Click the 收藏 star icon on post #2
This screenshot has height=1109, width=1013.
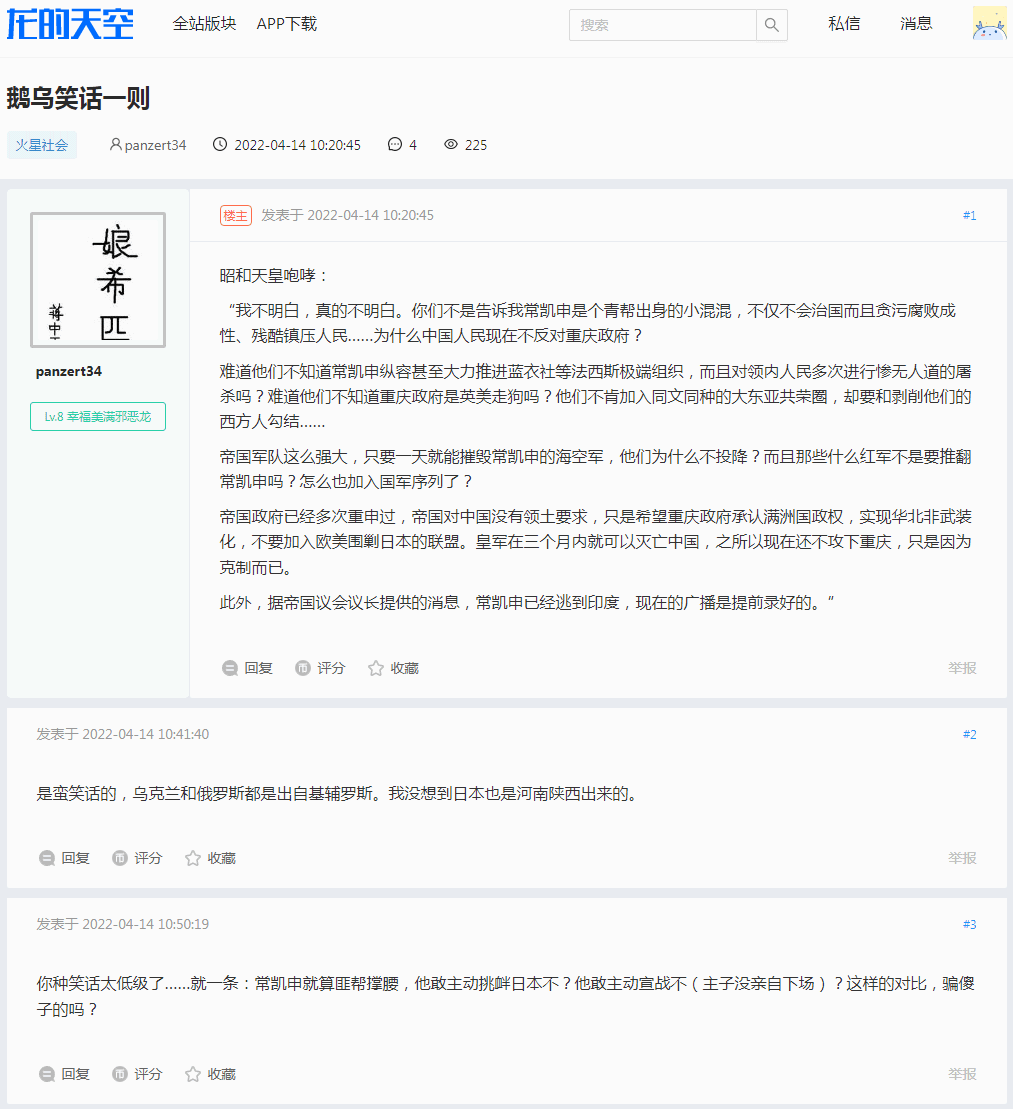pyautogui.click(x=192, y=858)
